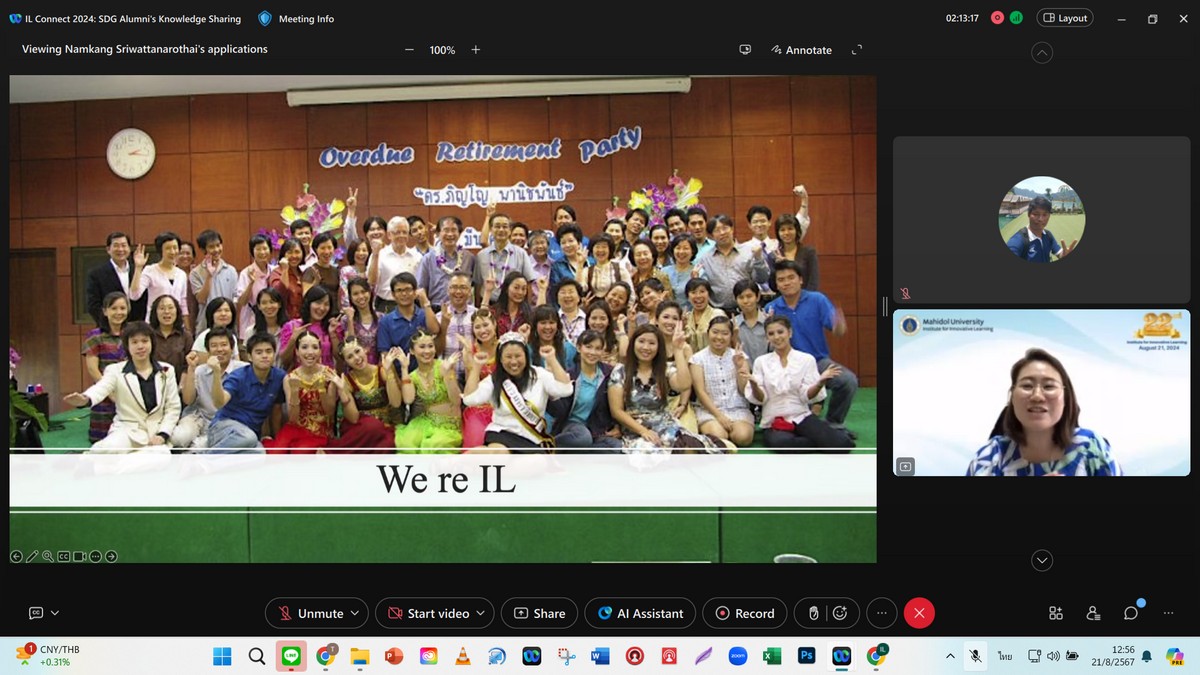Click the red leave meeting button
This screenshot has width=1200, height=675.
919,613
